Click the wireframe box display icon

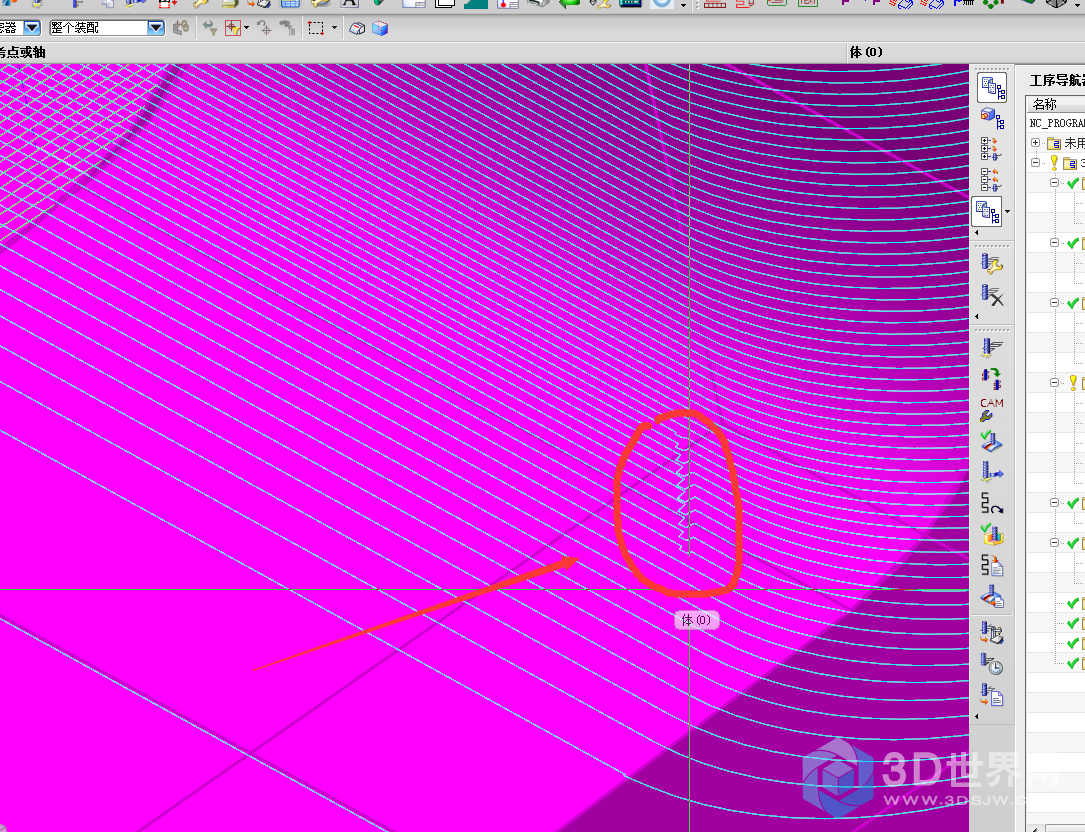pos(358,29)
